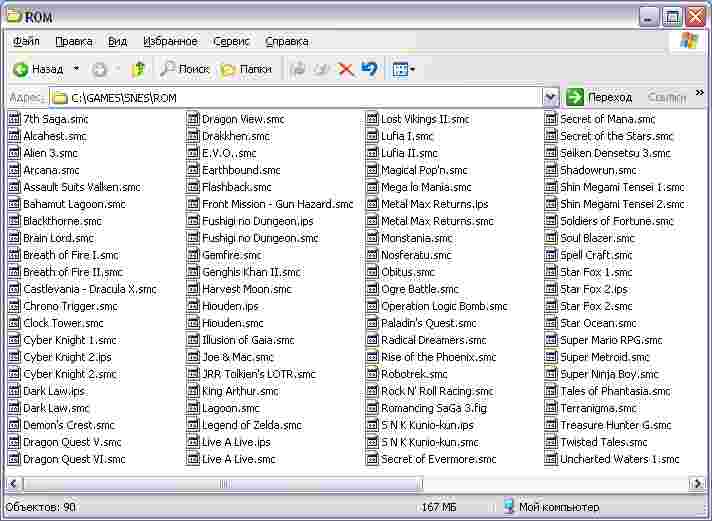The height and width of the screenshot is (521, 712).
Task: Select Super Mario RPG.smc file icon
Action: (551, 340)
